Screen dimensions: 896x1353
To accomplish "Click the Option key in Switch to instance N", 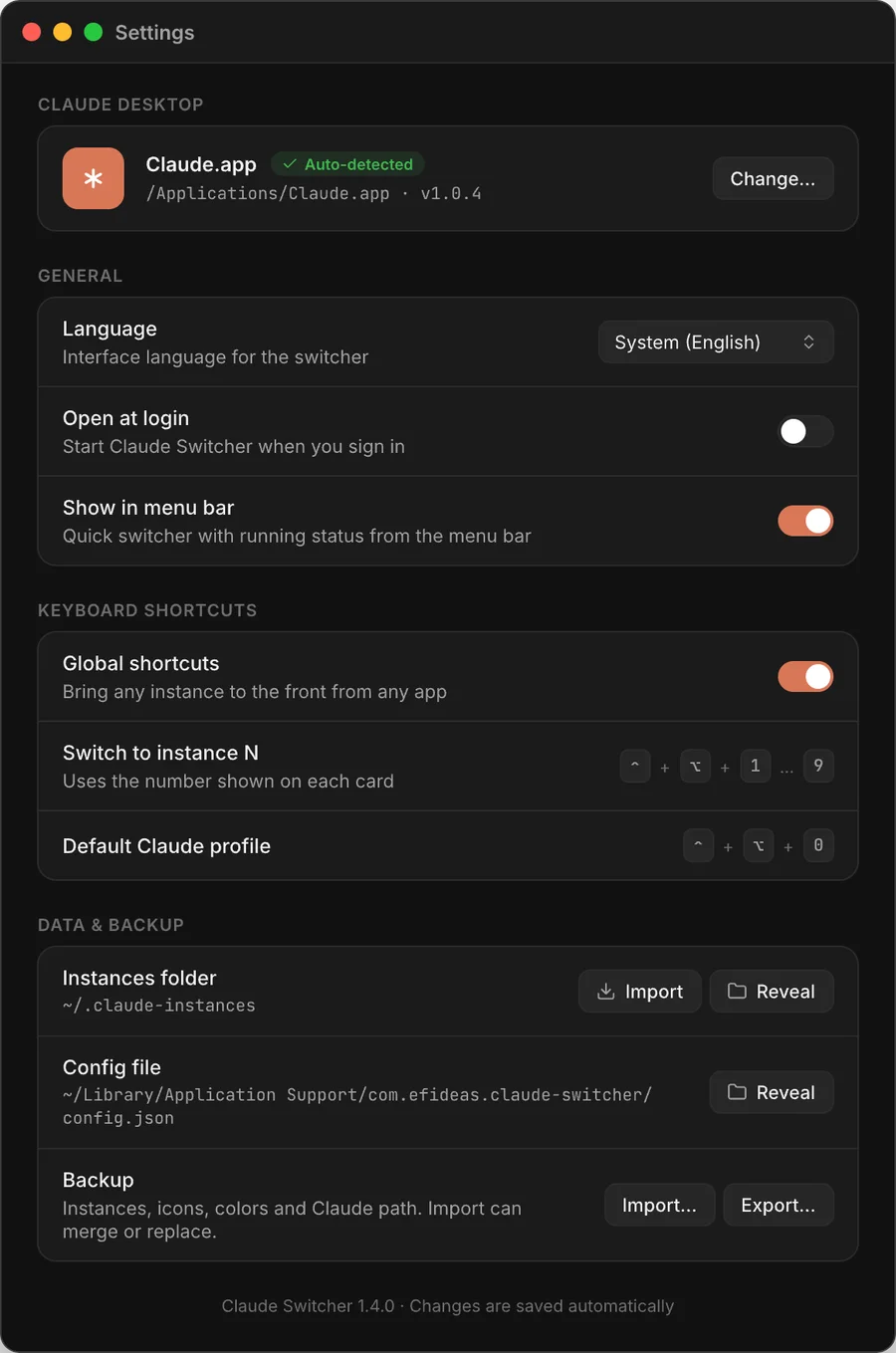I will 695,766.
